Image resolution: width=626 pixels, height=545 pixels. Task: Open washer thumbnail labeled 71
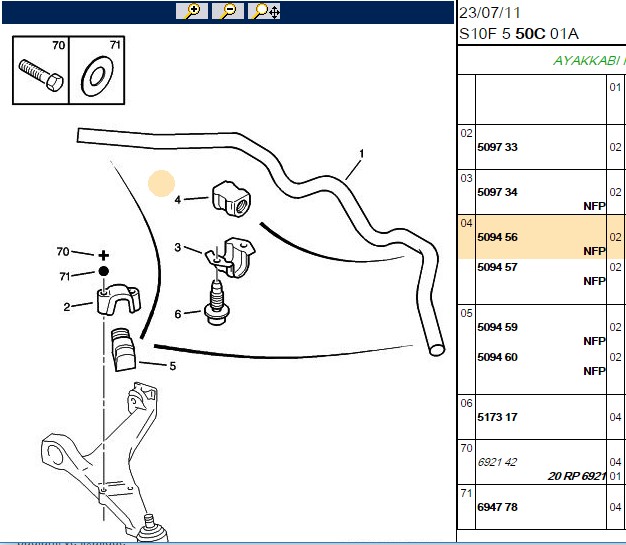point(97,70)
